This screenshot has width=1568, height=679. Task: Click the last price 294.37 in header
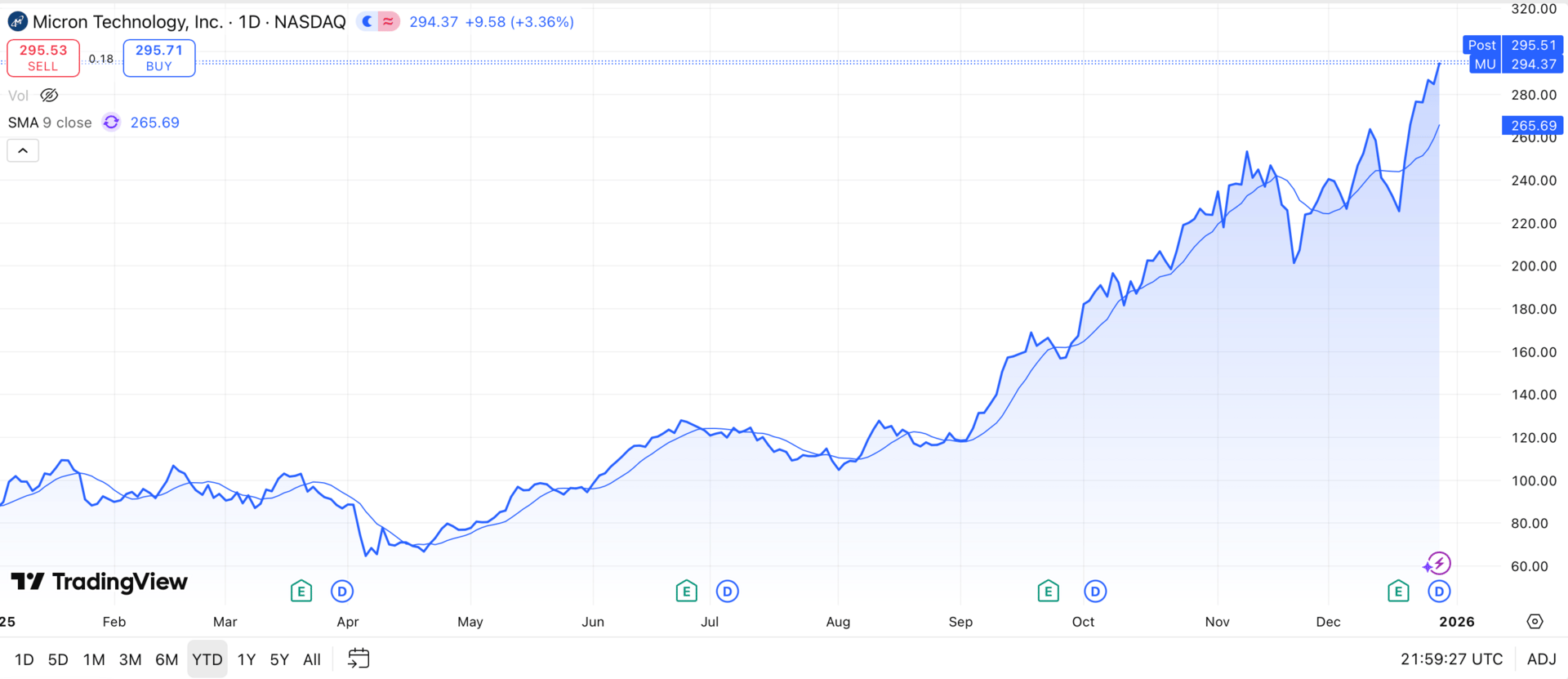point(434,22)
